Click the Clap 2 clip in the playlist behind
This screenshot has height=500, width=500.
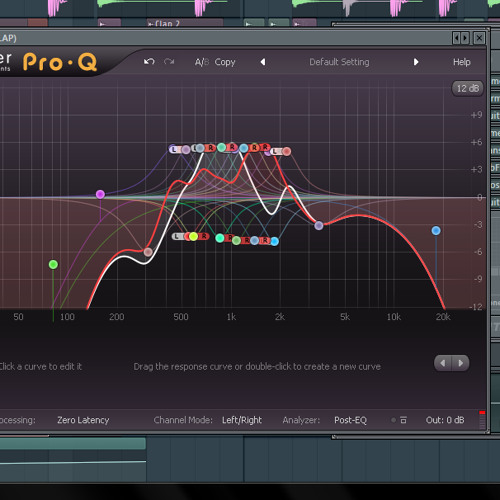(185, 23)
